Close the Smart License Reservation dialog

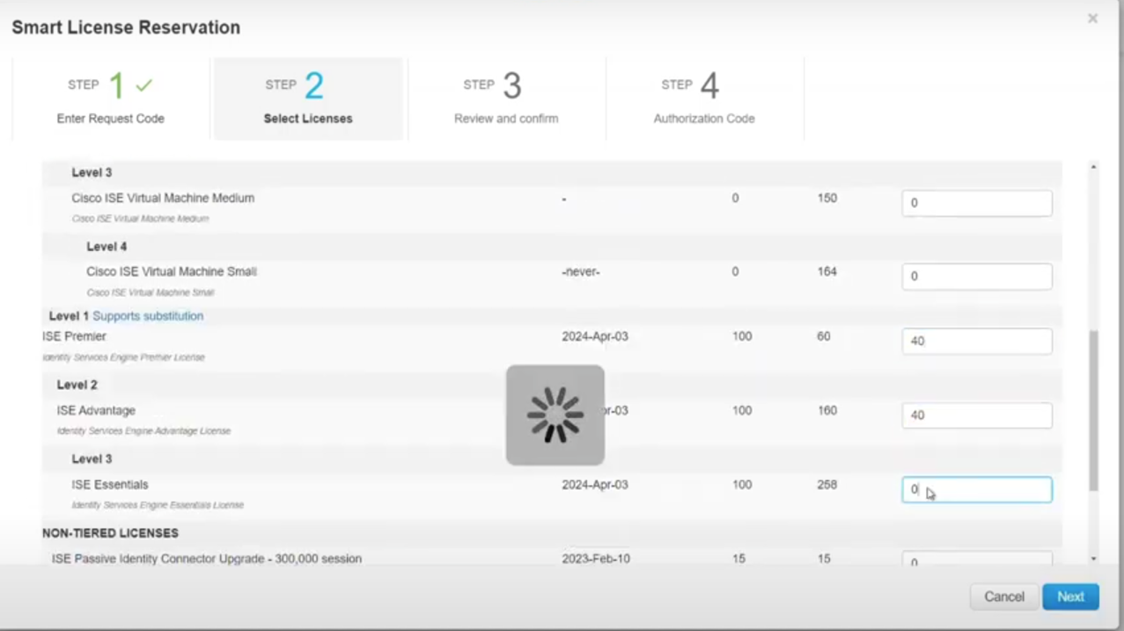click(1092, 19)
